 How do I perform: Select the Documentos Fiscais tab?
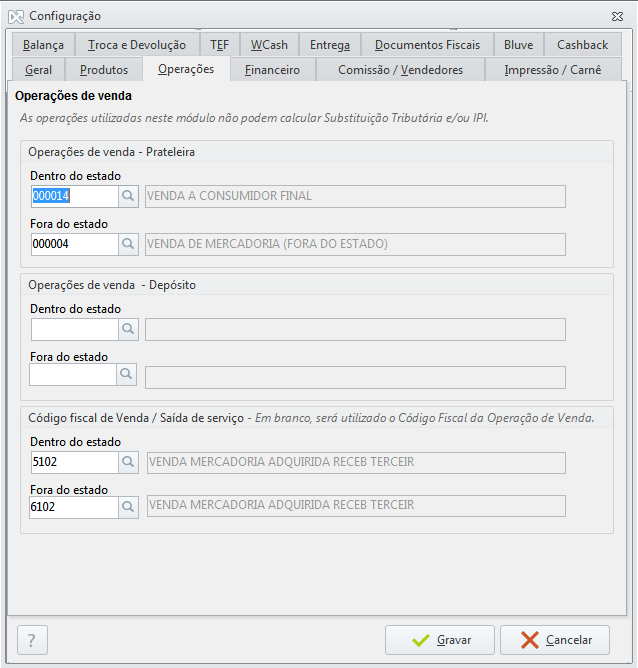[x=427, y=45]
